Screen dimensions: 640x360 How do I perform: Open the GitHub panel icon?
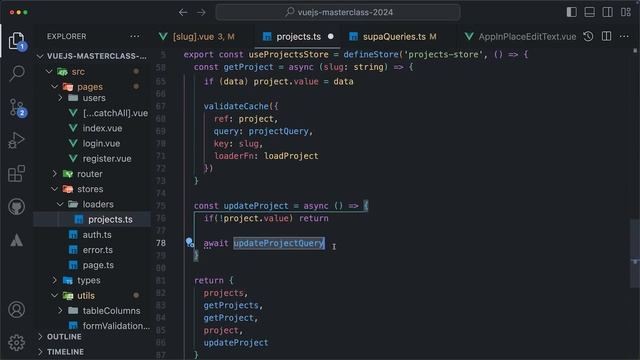(x=16, y=207)
